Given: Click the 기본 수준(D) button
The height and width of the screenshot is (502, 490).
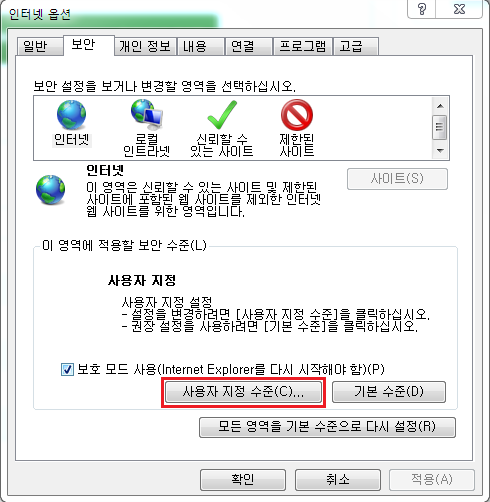Looking at the screenshot, I should [389, 392].
